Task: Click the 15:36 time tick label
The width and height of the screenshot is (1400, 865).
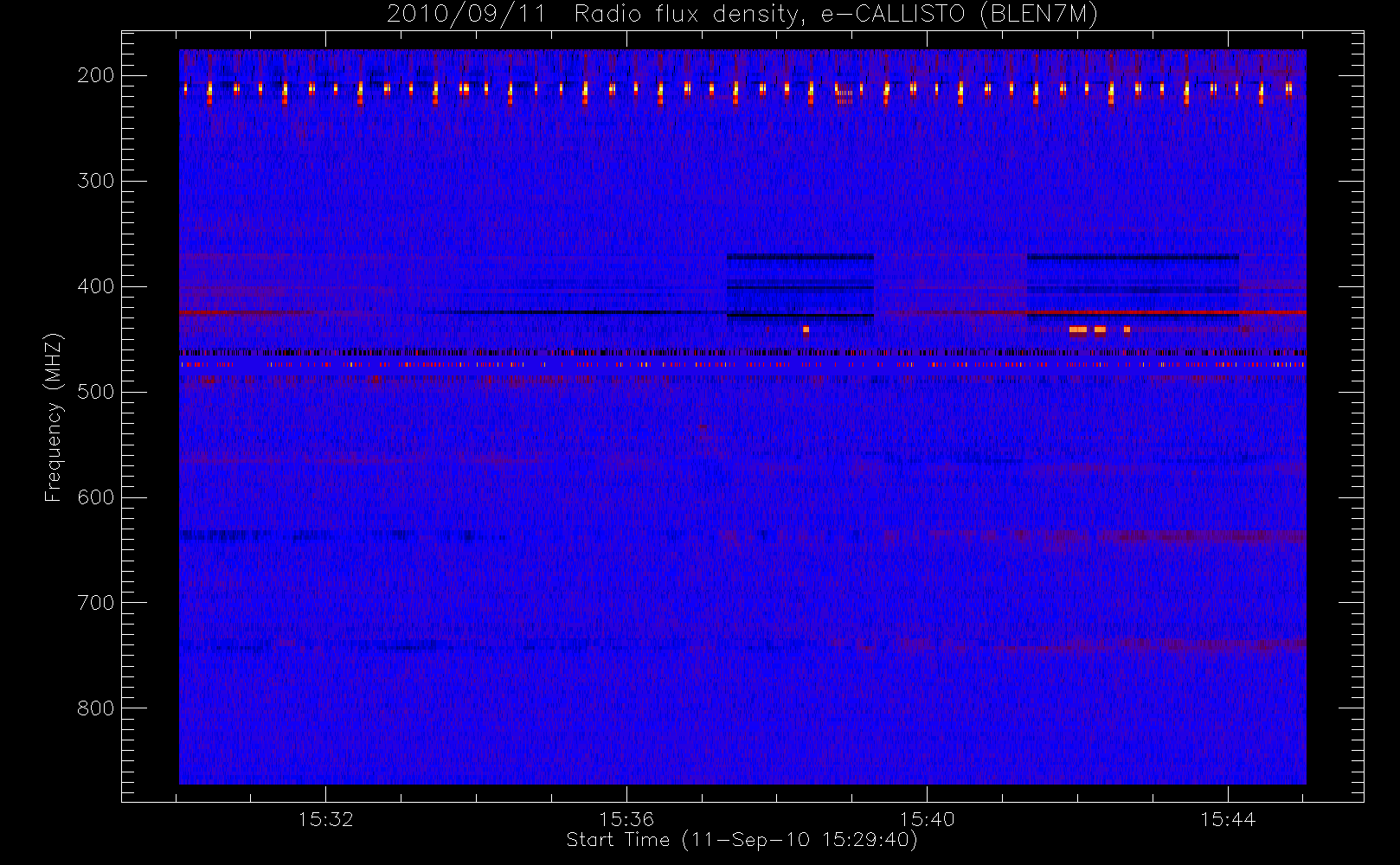Action: 626,819
